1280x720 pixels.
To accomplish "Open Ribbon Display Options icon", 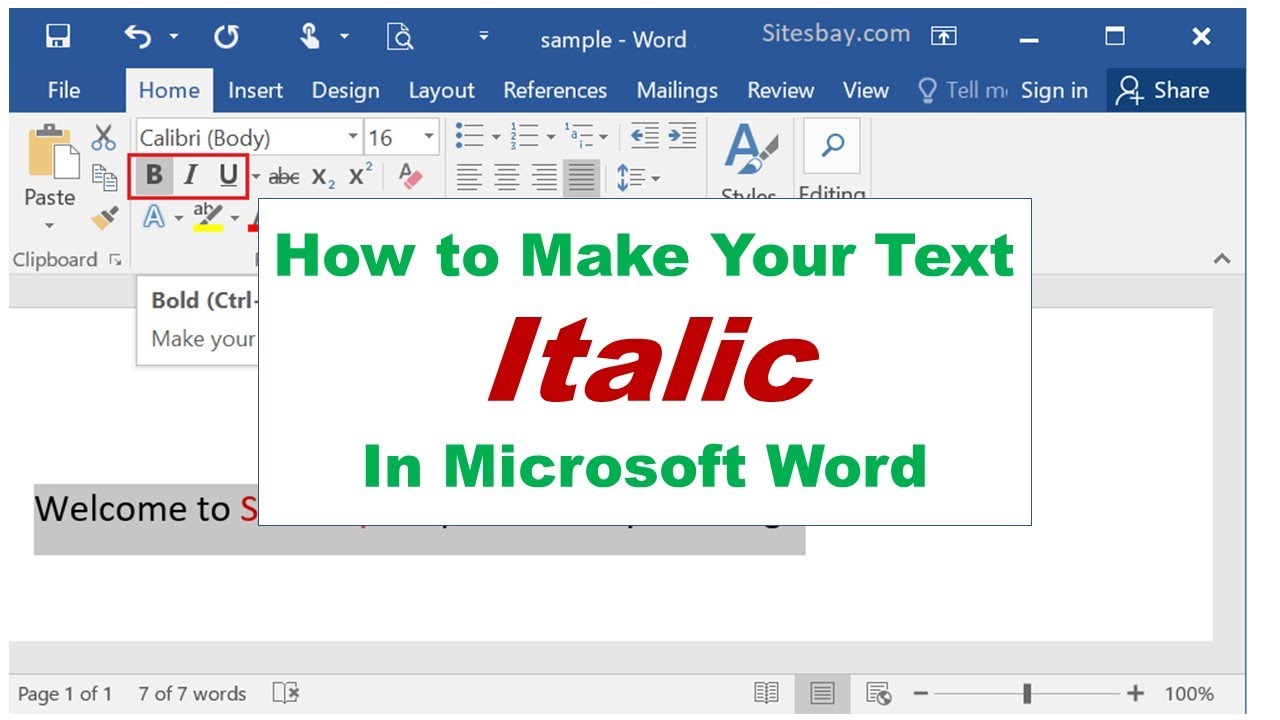I will (944, 36).
